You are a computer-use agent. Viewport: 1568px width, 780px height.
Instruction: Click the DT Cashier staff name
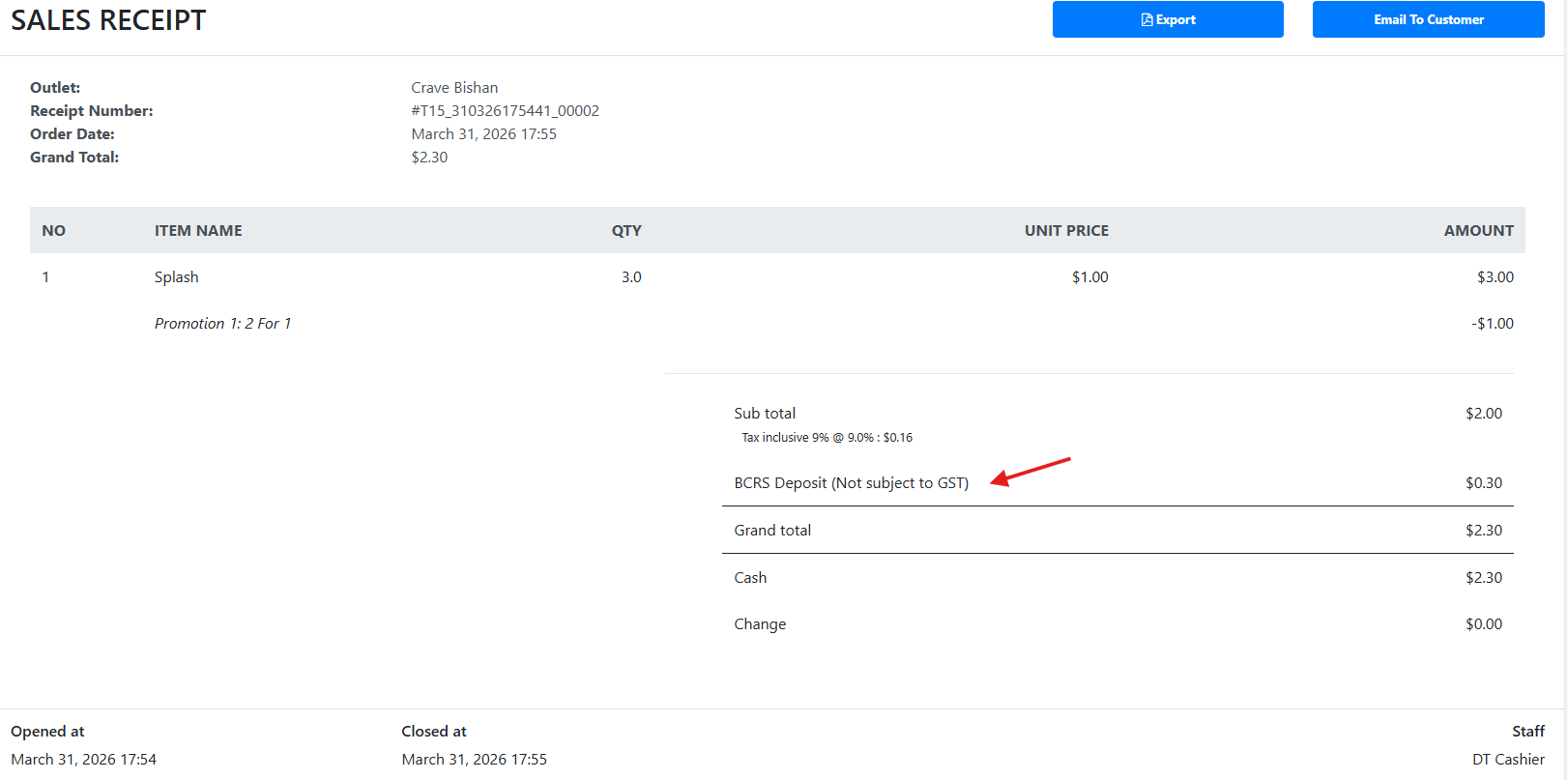tap(1508, 760)
